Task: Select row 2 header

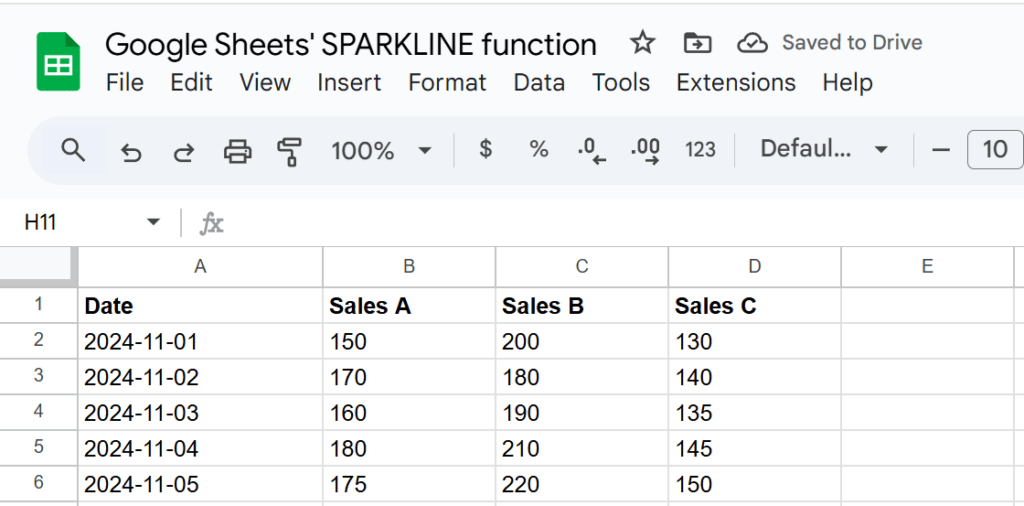Action: 39,341
